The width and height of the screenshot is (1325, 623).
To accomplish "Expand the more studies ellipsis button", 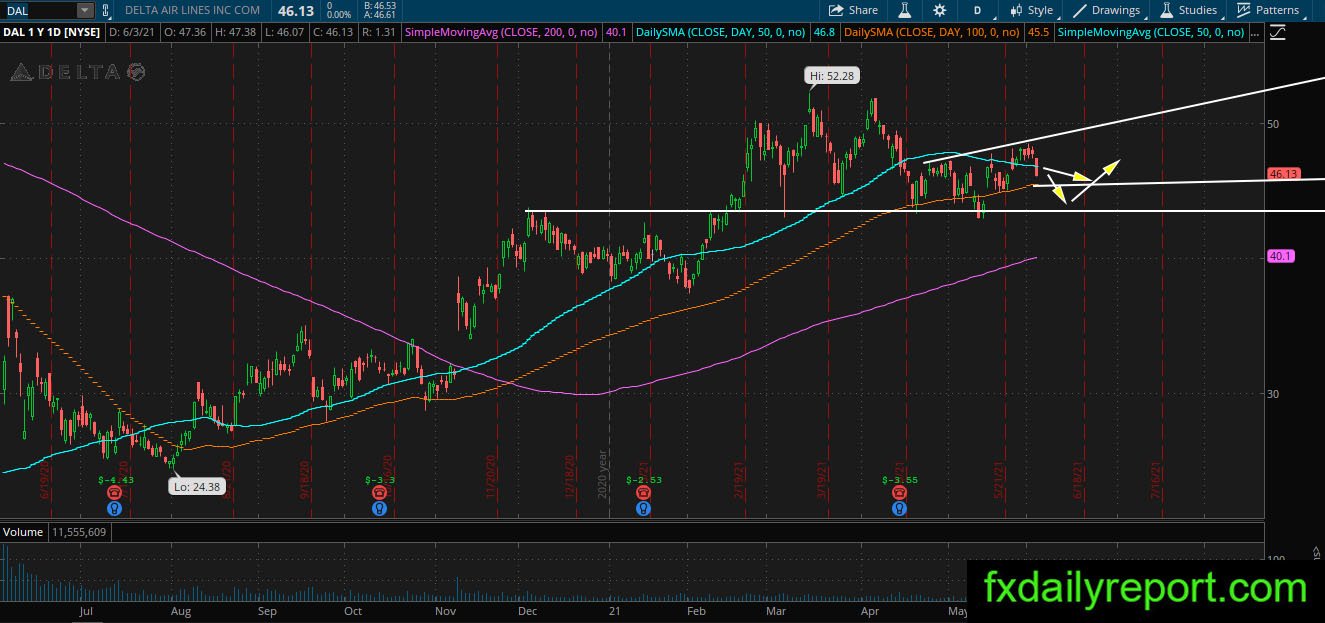I will tap(1254, 33).
